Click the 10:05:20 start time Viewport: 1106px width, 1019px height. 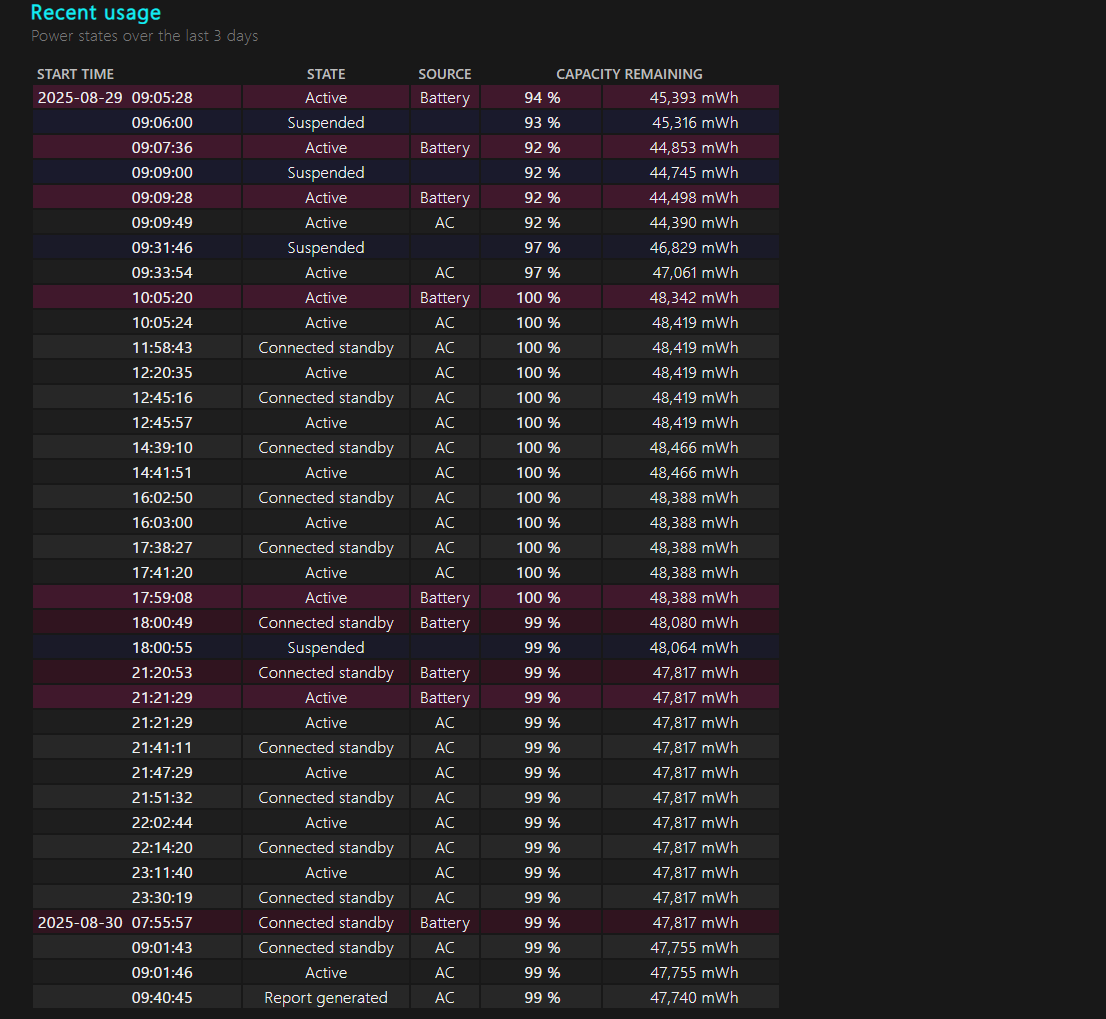coord(162,298)
